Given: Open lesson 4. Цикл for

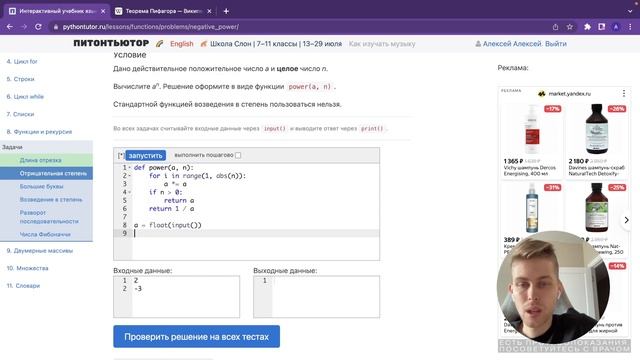Looking at the screenshot, I should point(22,61).
